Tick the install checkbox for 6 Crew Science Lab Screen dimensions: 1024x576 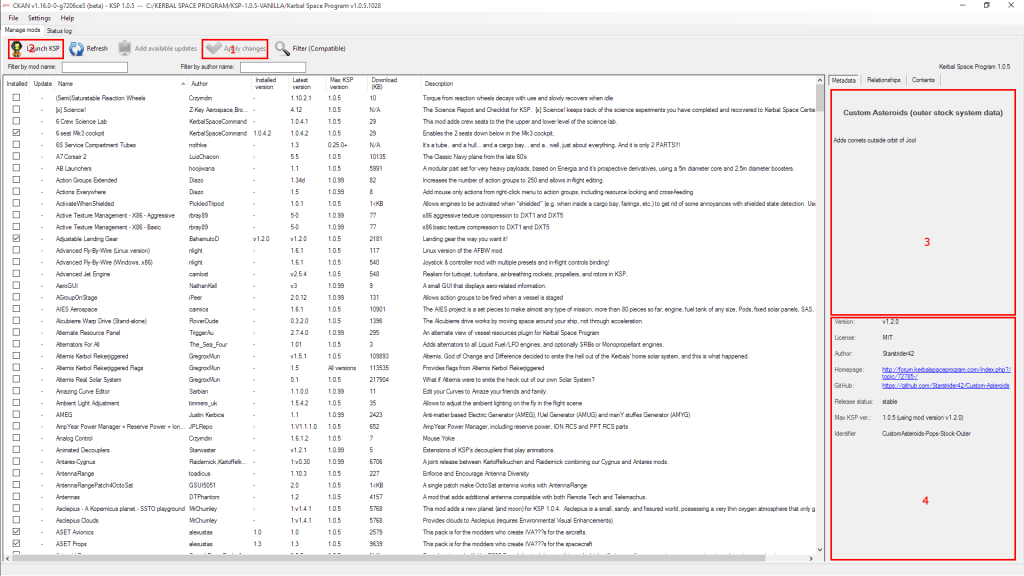tap(16, 121)
